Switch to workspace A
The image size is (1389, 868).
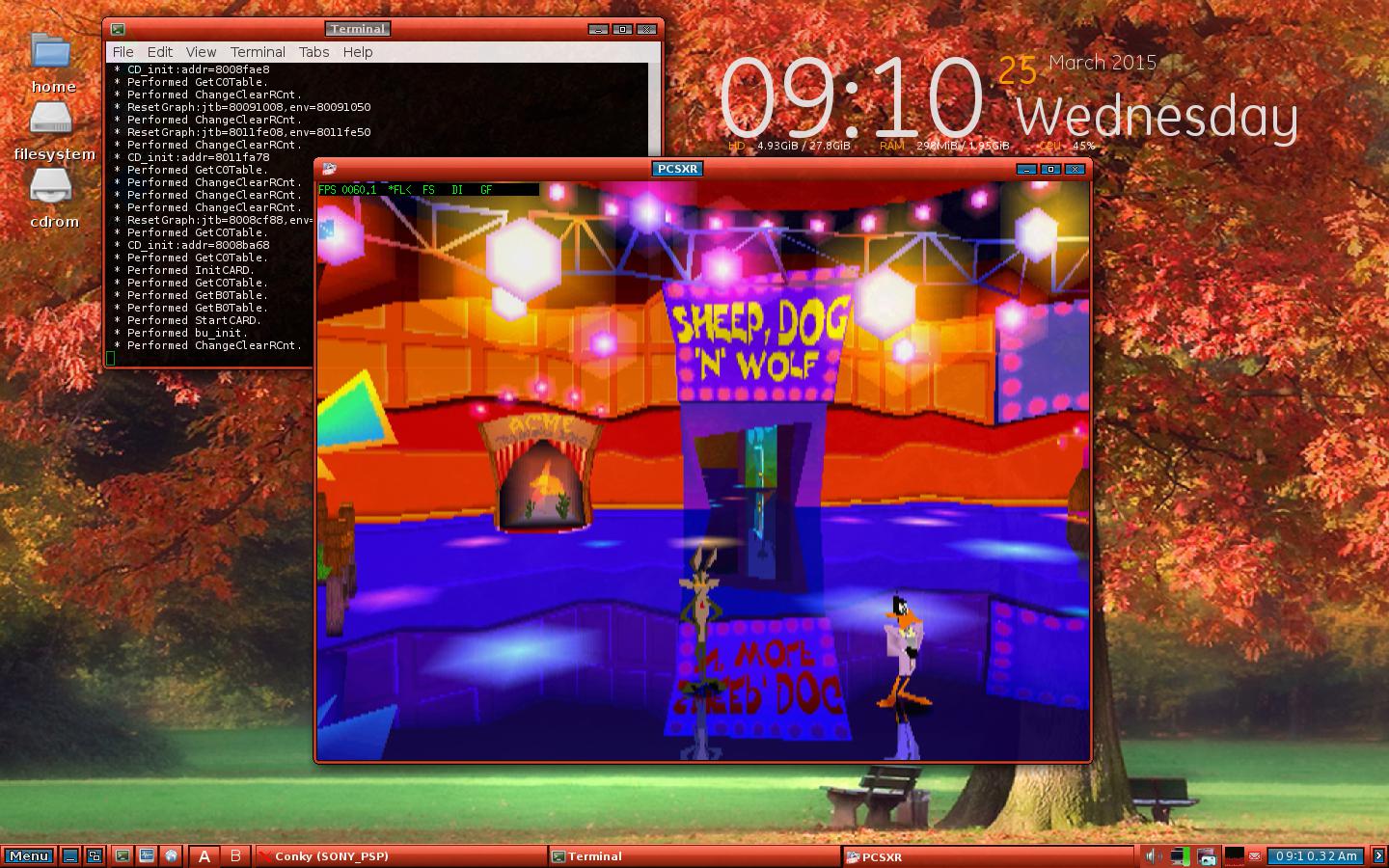tap(204, 855)
